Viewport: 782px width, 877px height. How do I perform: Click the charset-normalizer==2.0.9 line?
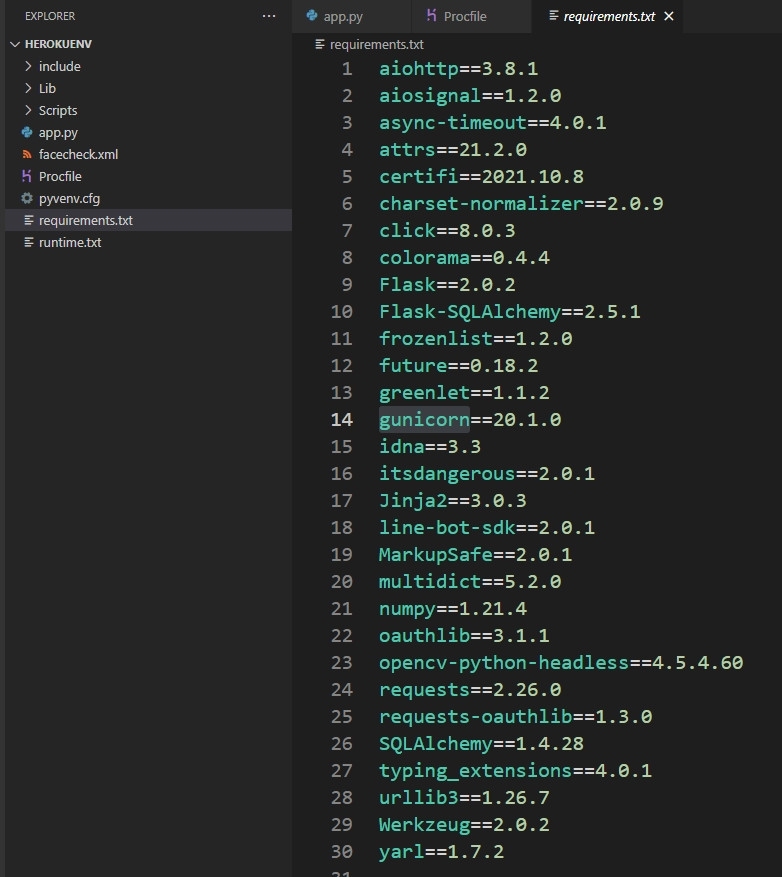521,204
